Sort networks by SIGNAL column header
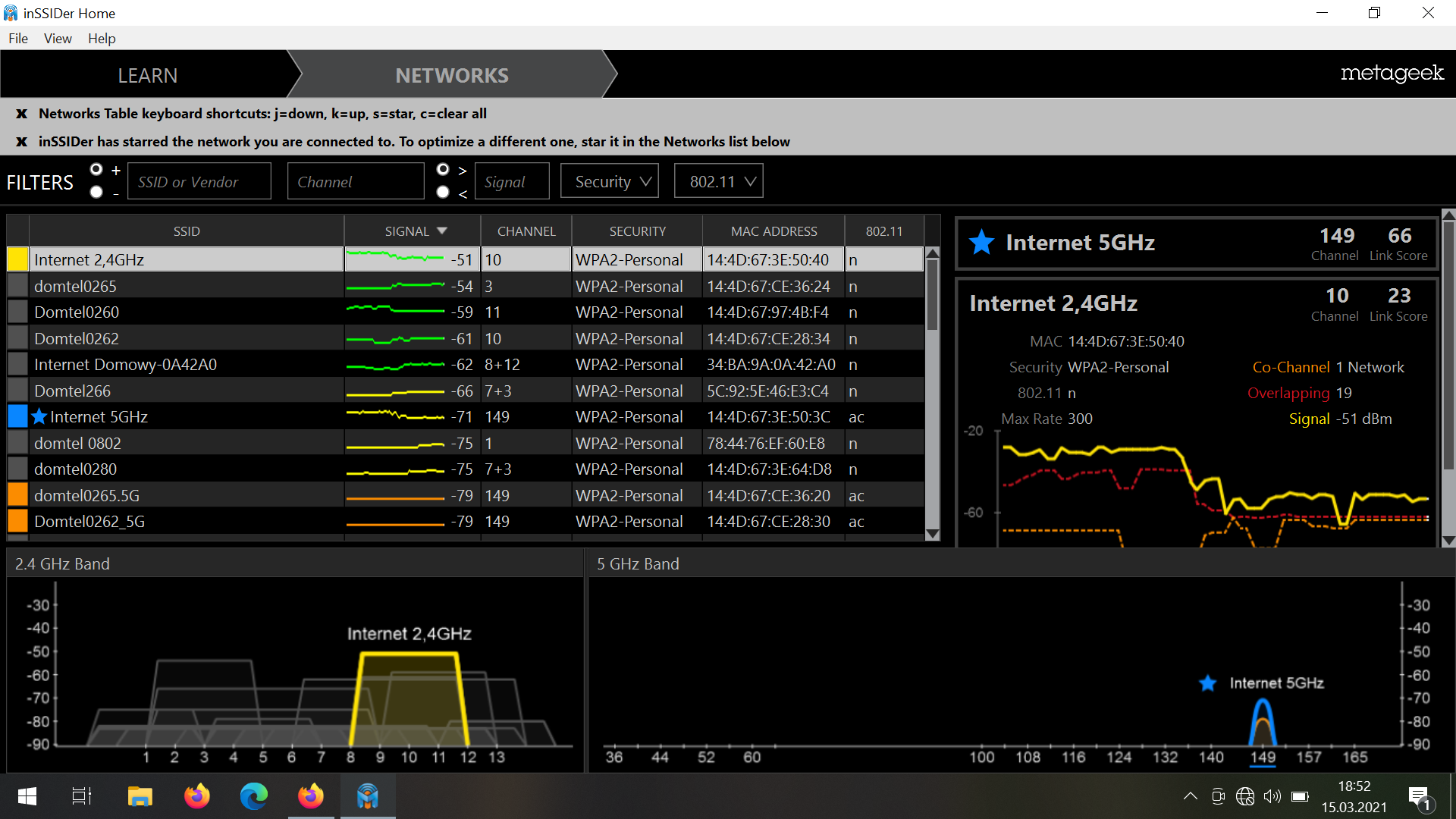1456x819 pixels. (413, 231)
